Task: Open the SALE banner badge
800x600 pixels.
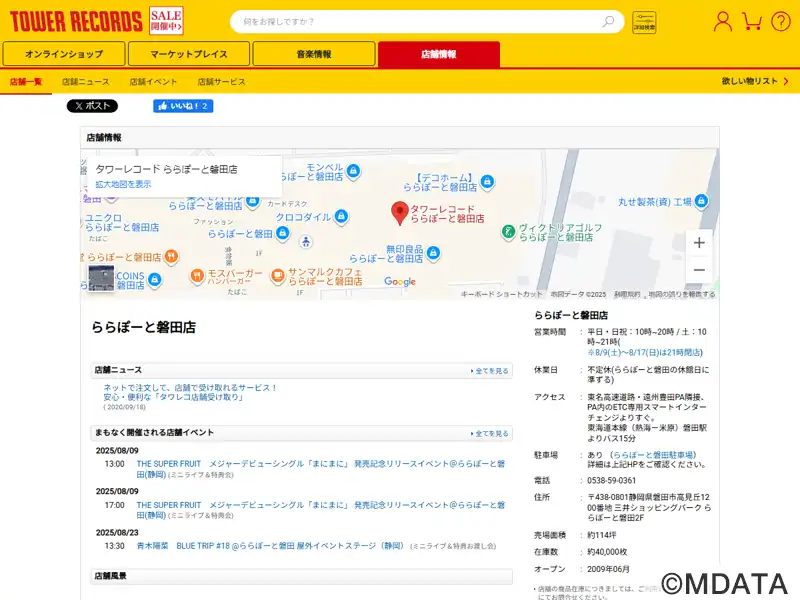Action: coord(166,20)
